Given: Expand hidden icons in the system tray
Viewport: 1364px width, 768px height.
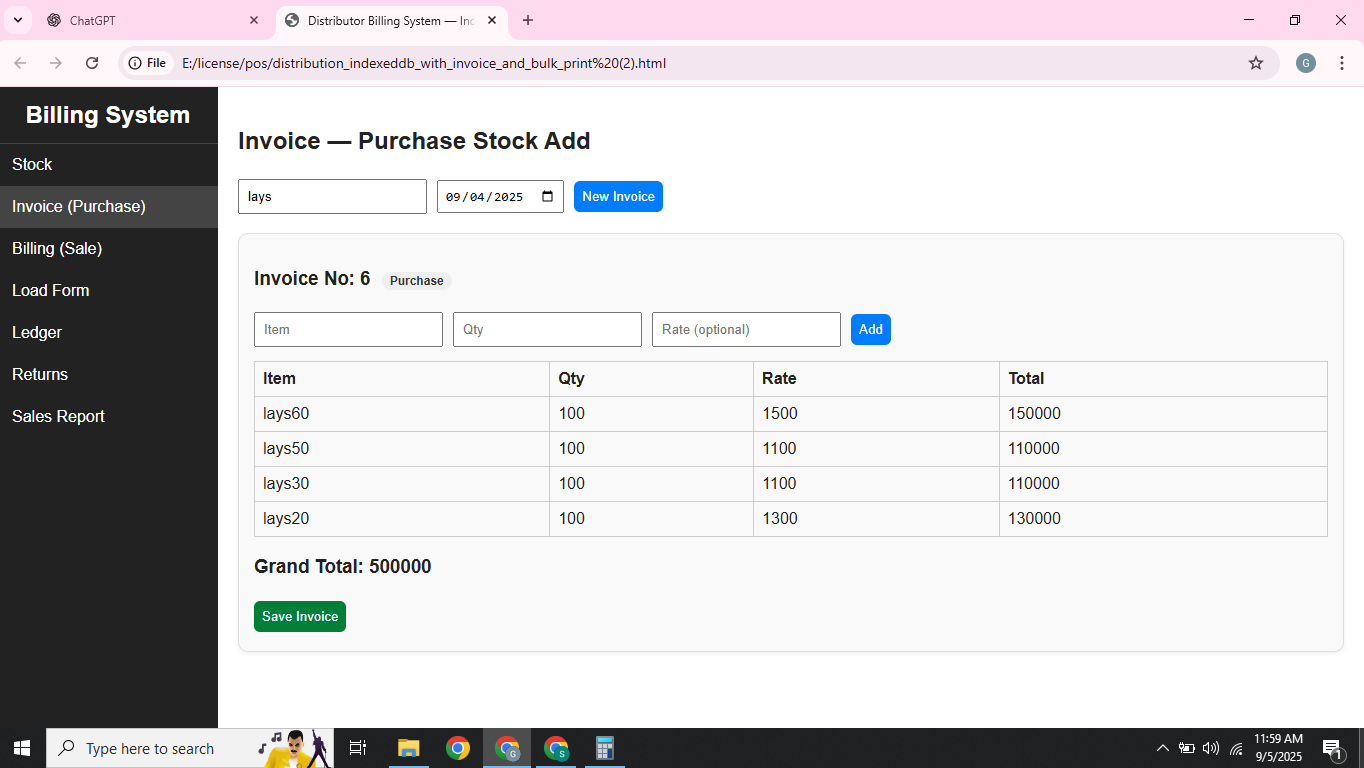Looking at the screenshot, I should pos(1162,747).
